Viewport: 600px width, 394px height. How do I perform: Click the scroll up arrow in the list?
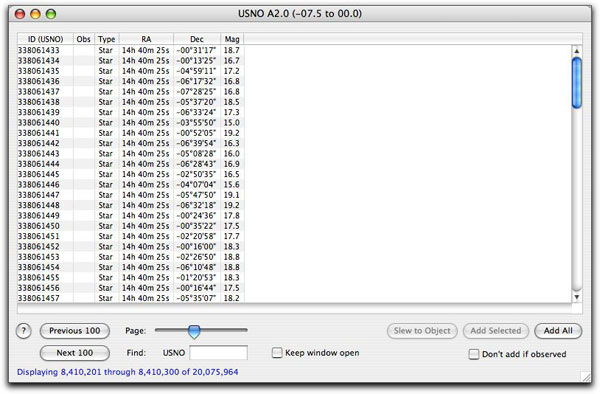[577, 51]
